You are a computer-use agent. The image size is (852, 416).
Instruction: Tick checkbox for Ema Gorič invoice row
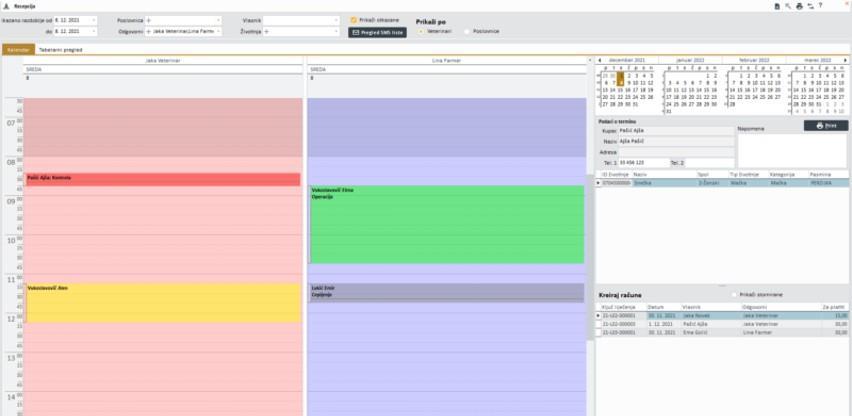pos(599,332)
